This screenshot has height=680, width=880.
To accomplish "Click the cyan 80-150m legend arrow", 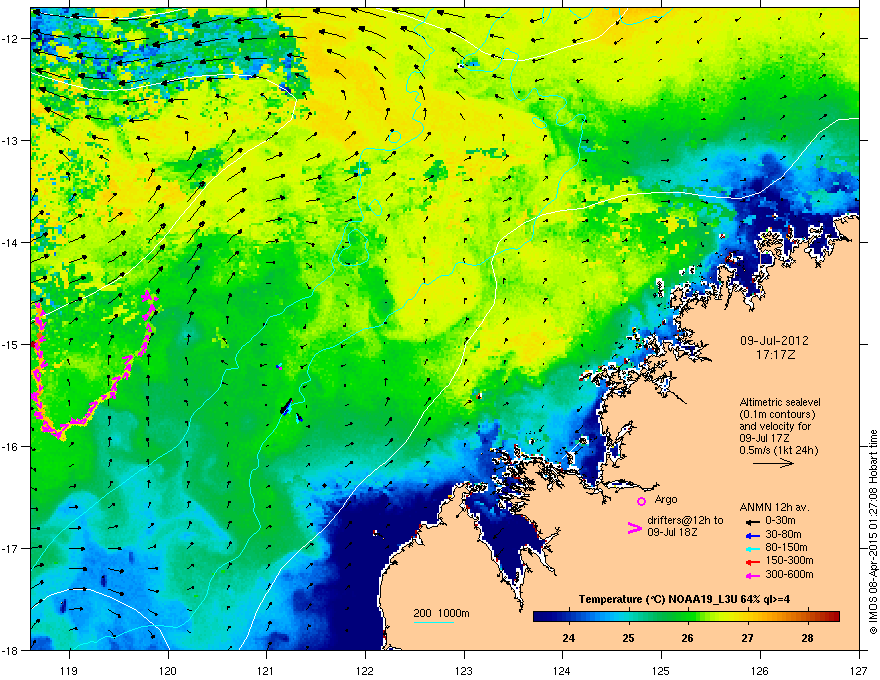I will pyautogui.click(x=751, y=548).
